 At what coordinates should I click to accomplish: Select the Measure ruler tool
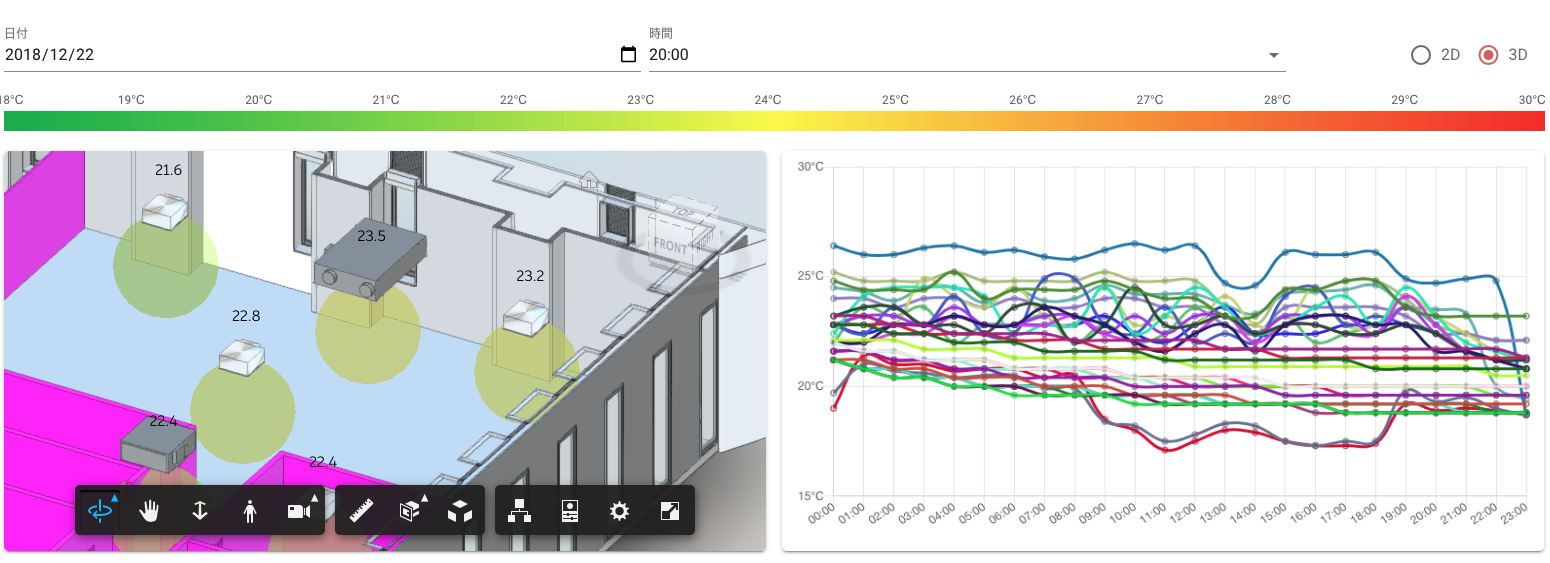click(x=360, y=511)
